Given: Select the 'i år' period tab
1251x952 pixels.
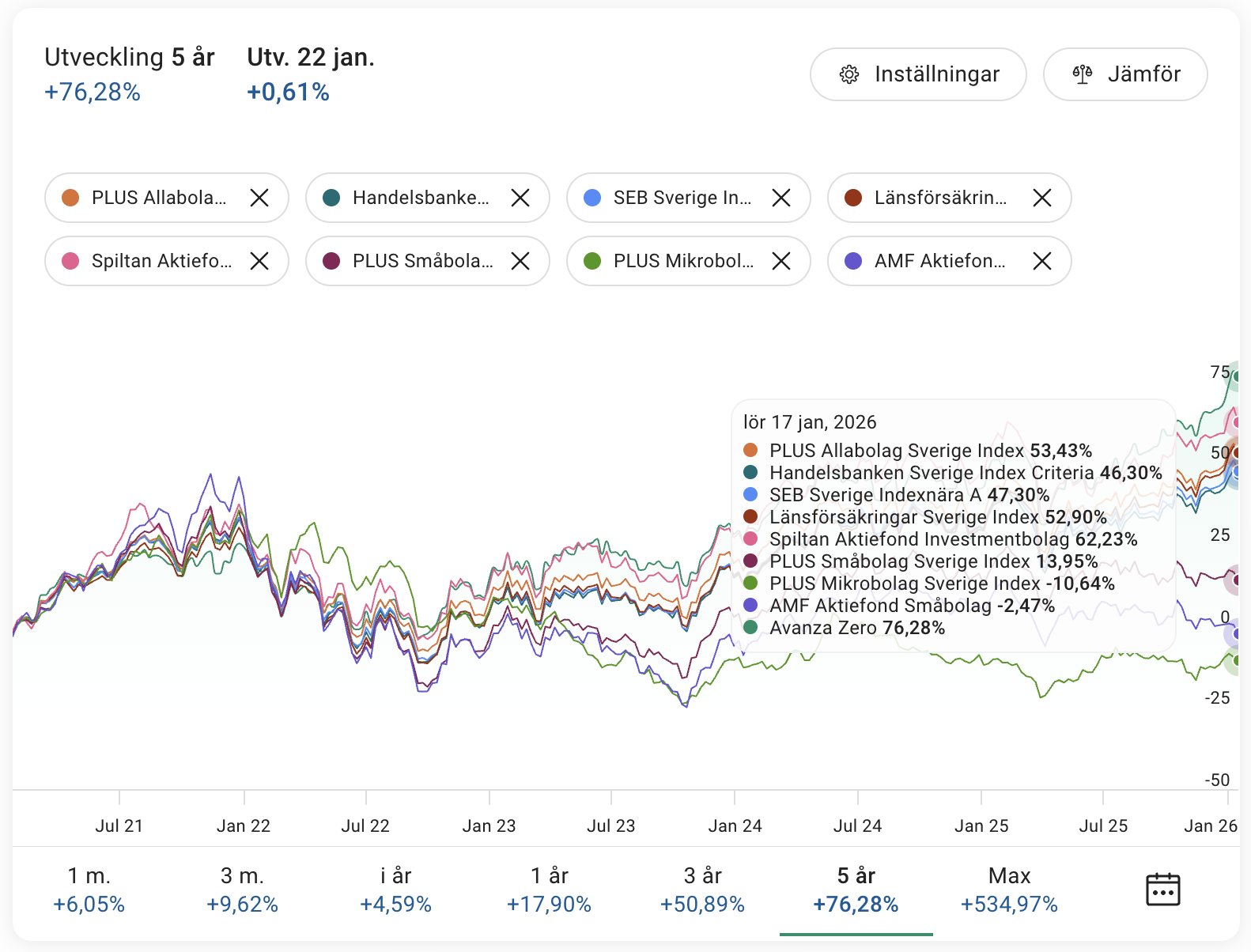Looking at the screenshot, I should tap(396, 890).
